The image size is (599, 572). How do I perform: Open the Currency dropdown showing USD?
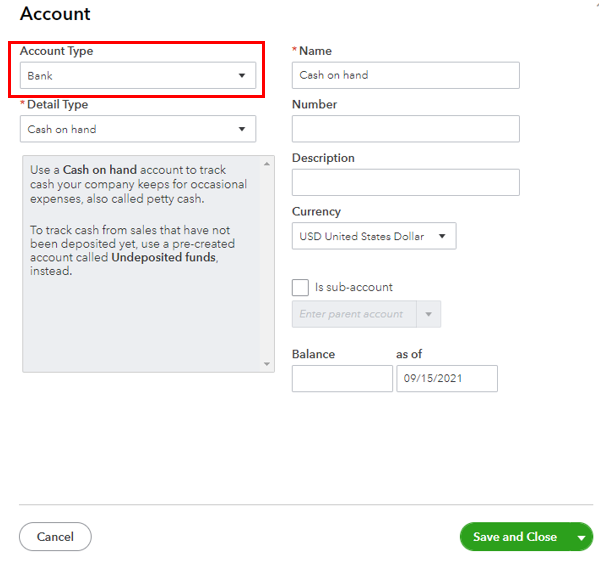coord(374,236)
